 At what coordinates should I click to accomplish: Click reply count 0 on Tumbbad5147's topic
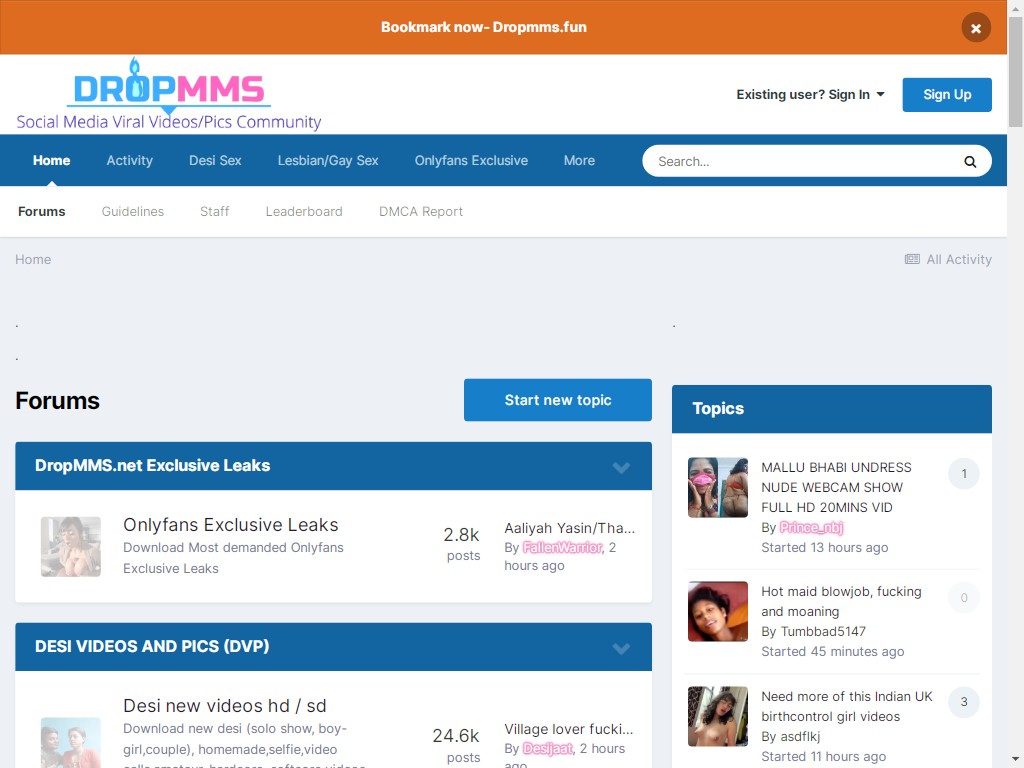click(x=964, y=598)
